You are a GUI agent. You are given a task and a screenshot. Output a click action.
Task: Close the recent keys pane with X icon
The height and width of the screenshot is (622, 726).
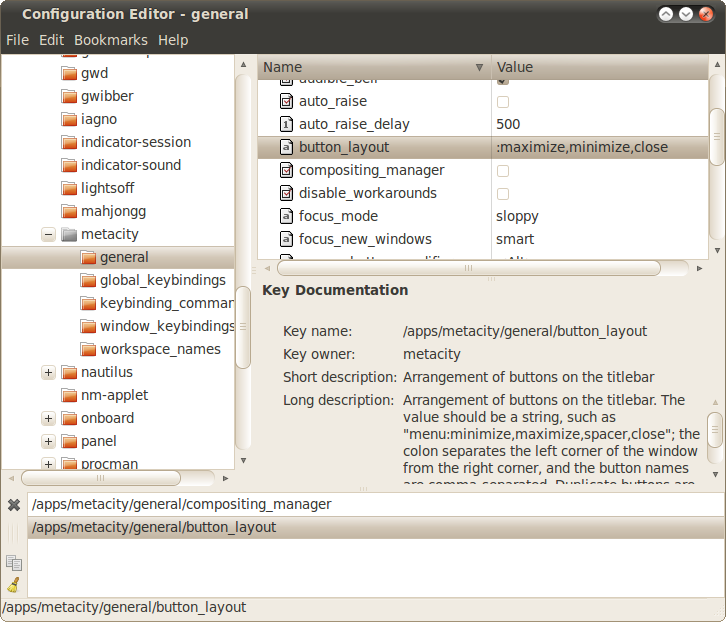(14, 505)
